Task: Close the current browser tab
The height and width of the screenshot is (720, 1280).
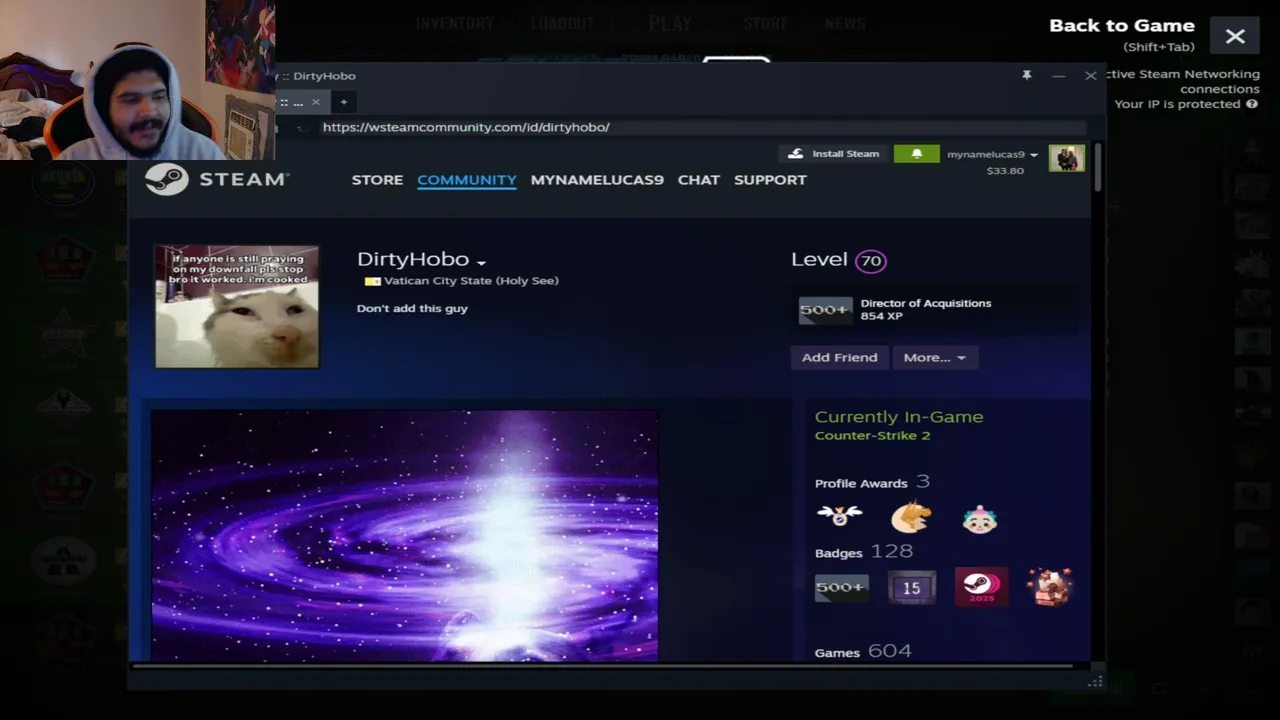Action: 315,101
